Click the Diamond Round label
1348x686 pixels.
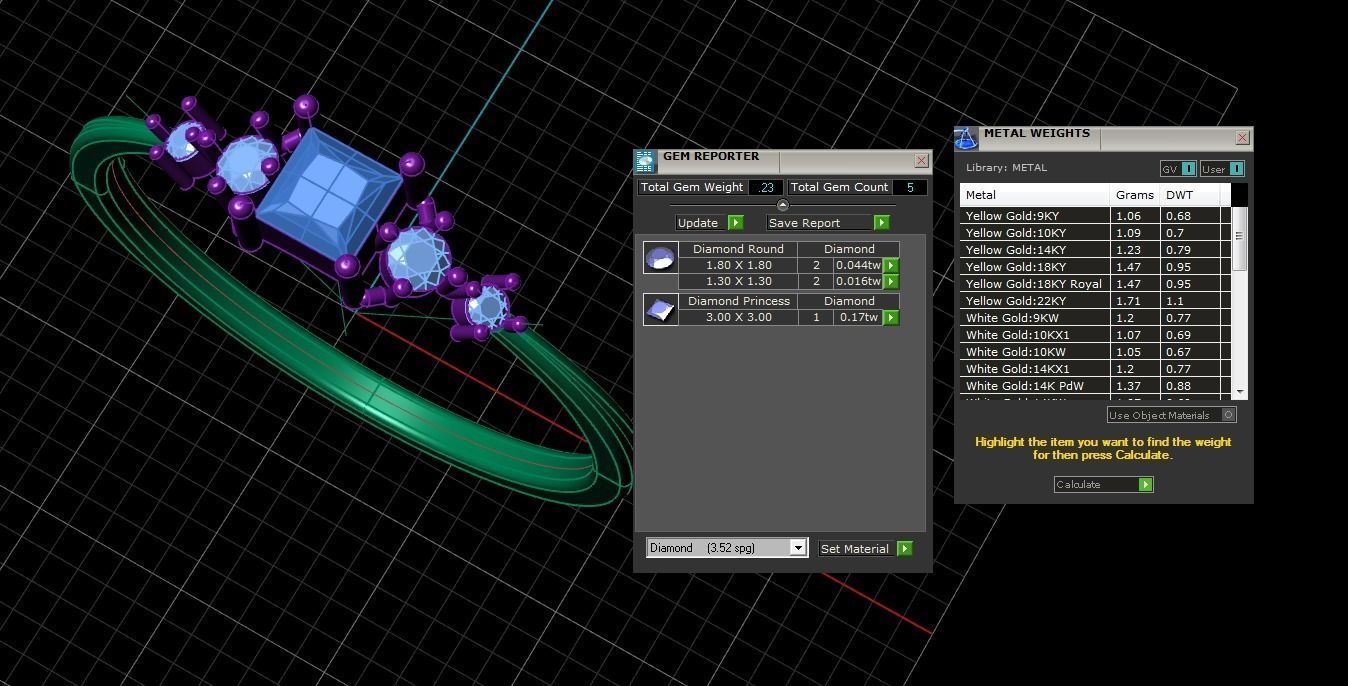738,249
